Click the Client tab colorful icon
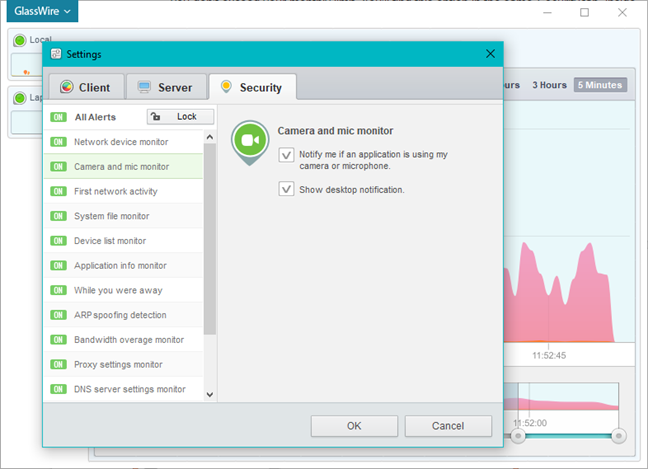The width and height of the screenshot is (648, 469). click(67, 87)
